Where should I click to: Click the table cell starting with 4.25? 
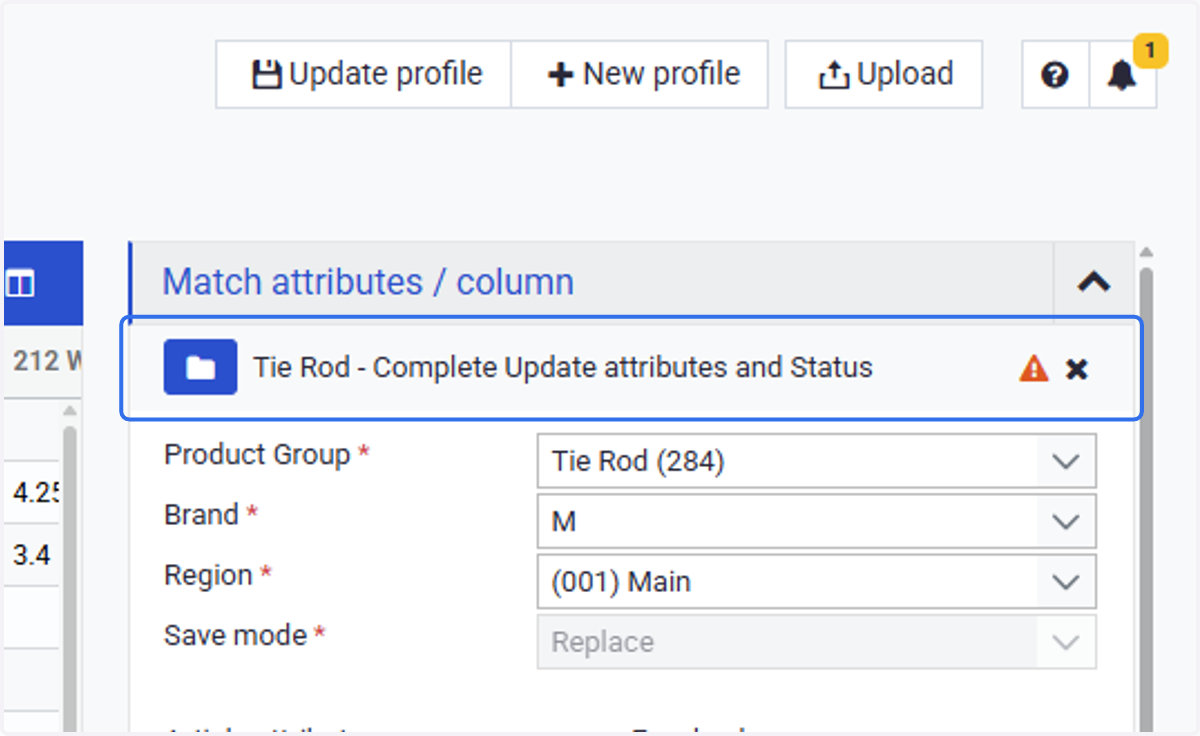click(33, 492)
